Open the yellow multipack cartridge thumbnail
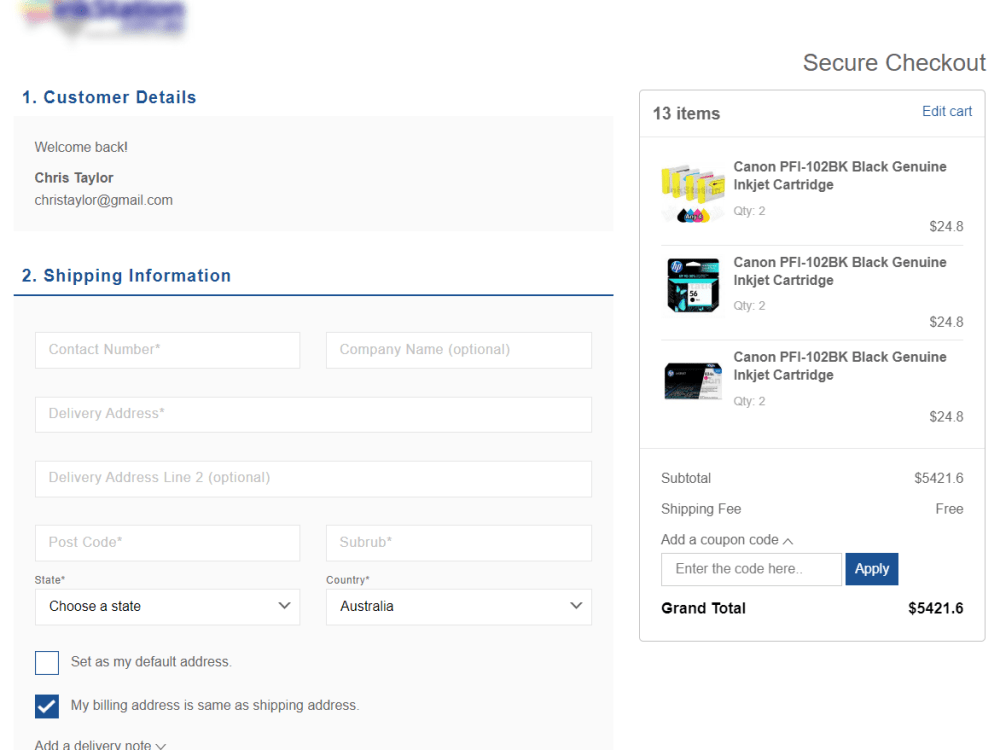1000x750 pixels. [x=693, y=193]
